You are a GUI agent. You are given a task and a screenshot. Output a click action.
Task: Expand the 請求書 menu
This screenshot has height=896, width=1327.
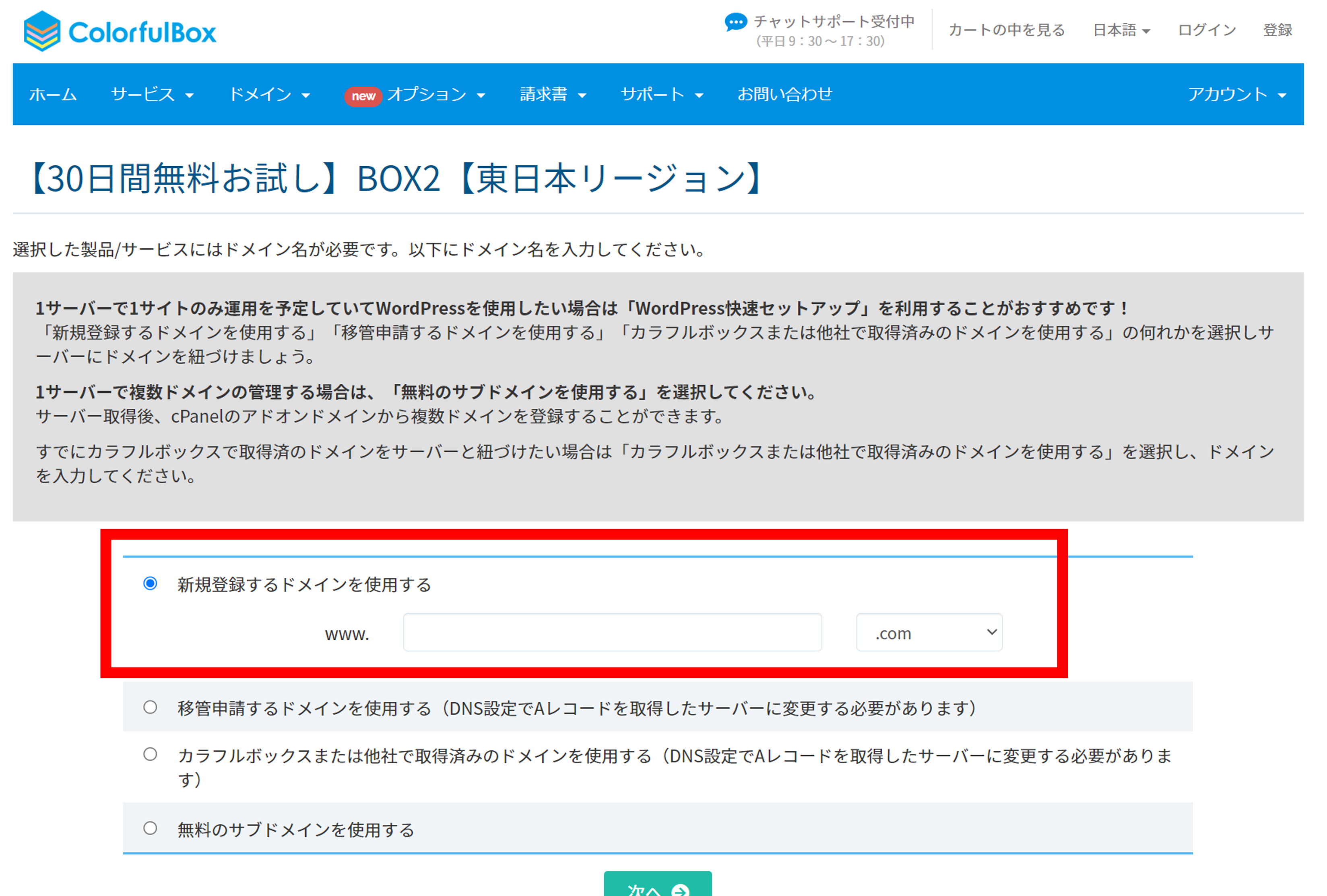(553, 94)
